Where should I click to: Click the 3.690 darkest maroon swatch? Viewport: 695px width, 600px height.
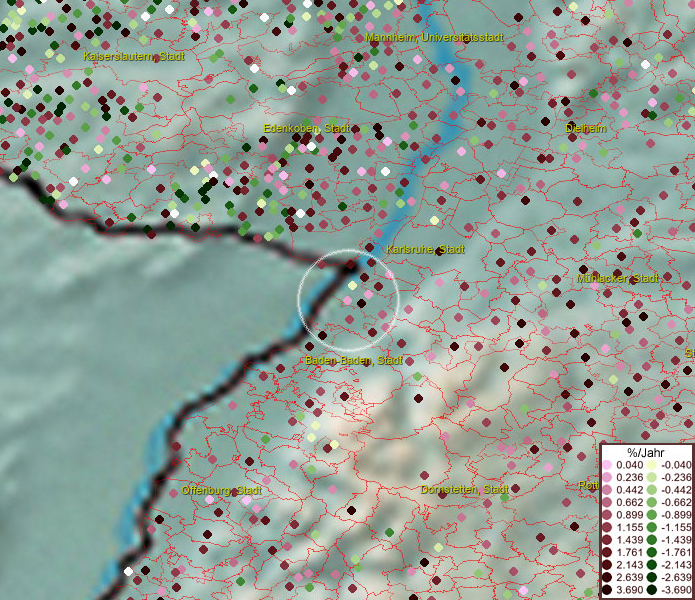click(607, 590)
